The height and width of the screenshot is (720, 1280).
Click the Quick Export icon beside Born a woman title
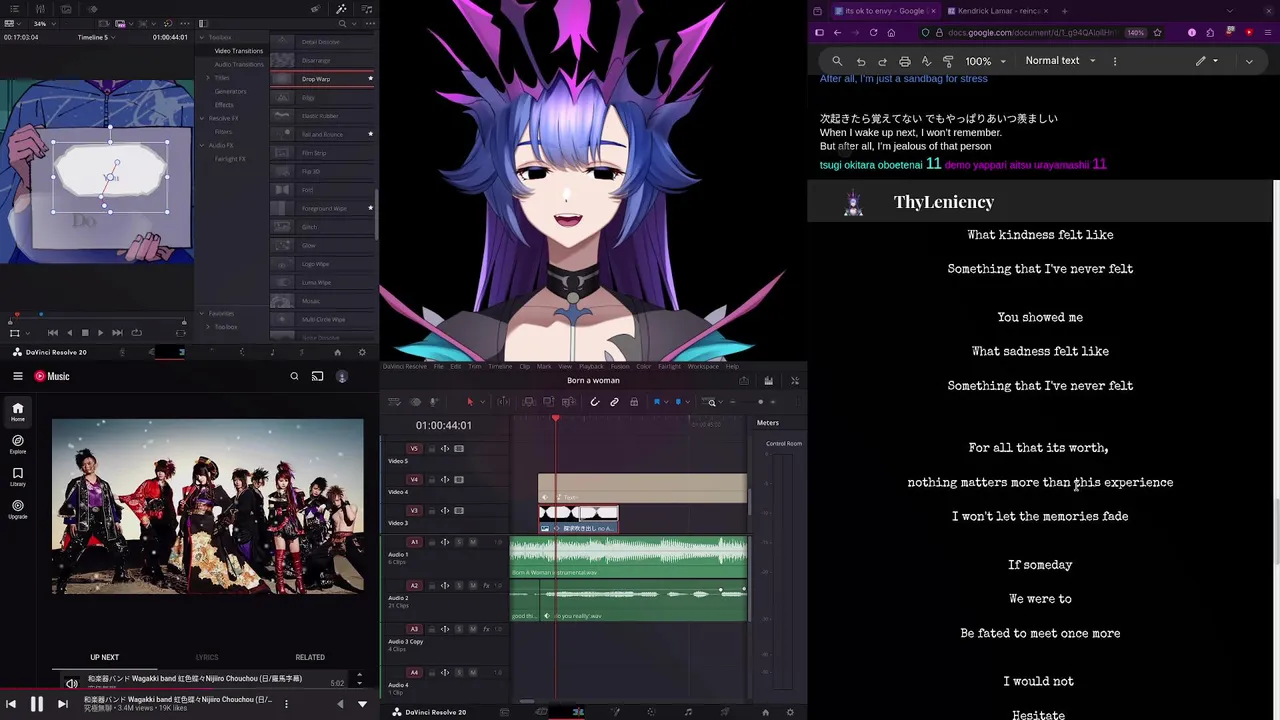pos(744,381)
